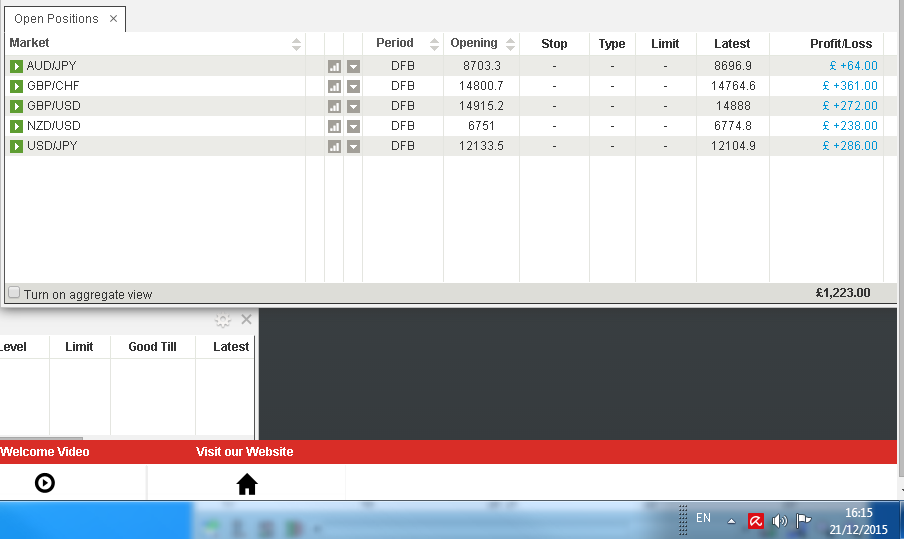Open the Avira antivirus tray icon

756,521
